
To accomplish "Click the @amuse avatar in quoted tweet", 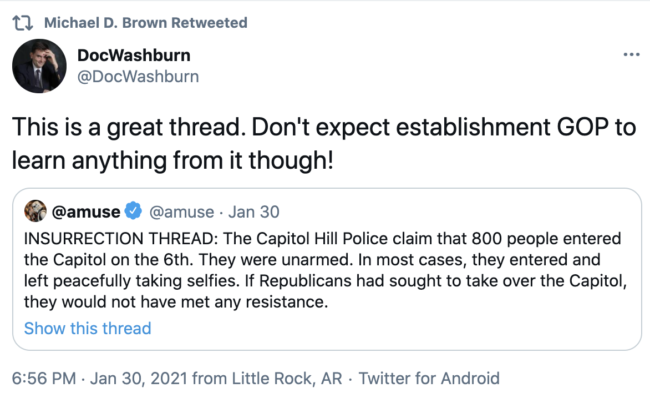I will tap(35, 211).
